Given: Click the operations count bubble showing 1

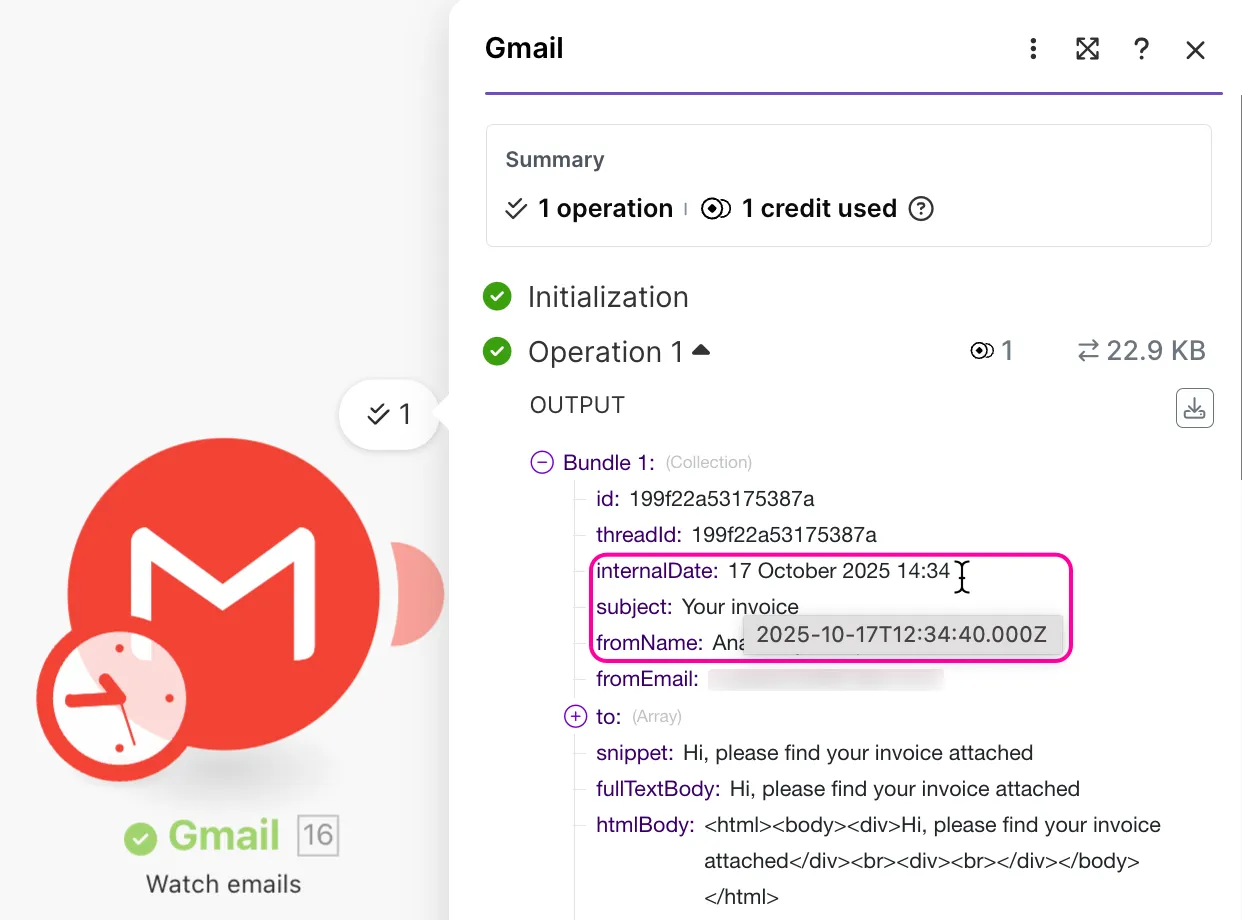Looking at the screenshot, I should point(390,414).
